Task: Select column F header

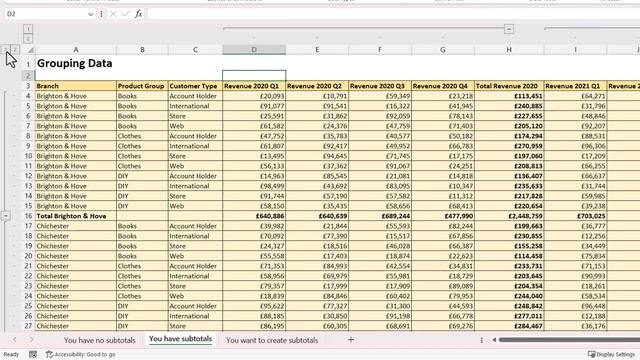Action: pos(380,49)
